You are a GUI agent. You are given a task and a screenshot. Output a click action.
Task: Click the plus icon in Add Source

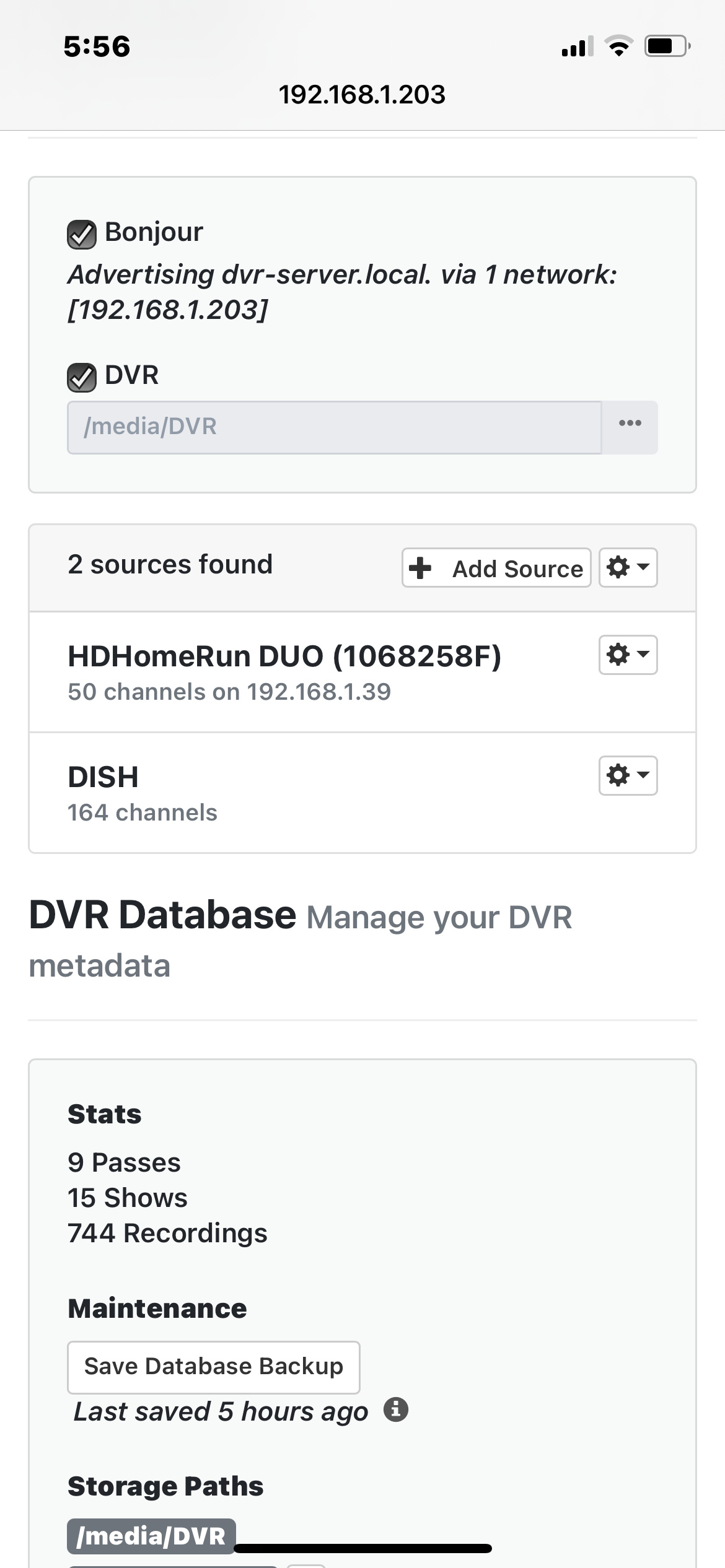tap(420, 568)
